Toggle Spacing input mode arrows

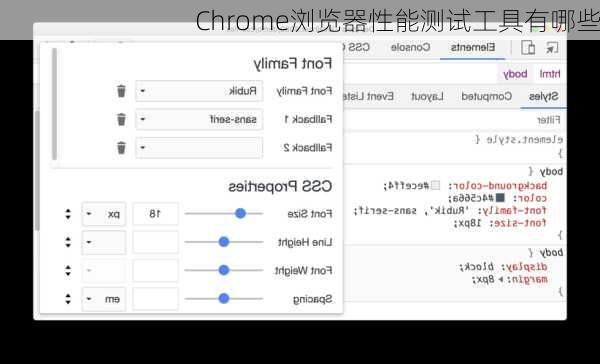tap(68, 299)
